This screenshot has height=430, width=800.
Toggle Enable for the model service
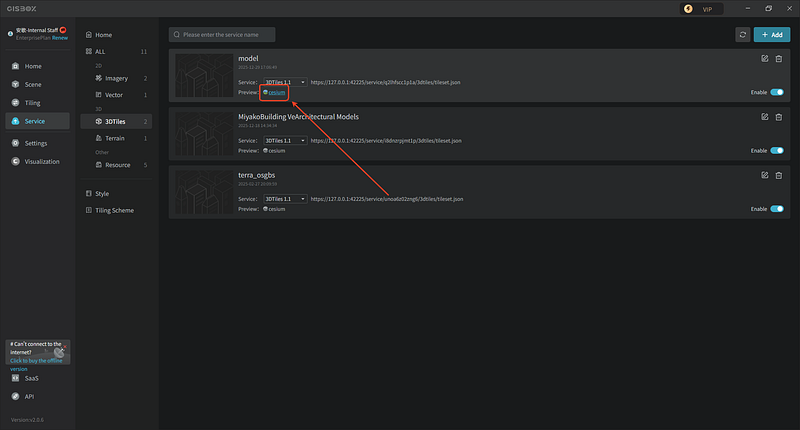(x=777, y=92)
